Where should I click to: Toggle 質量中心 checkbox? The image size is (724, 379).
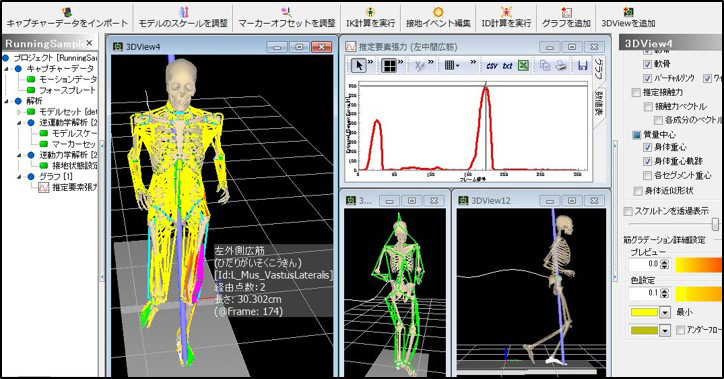[636, 135]
